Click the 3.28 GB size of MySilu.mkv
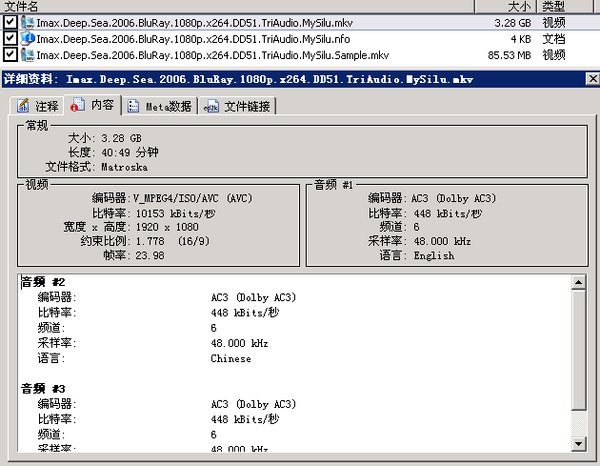 [x=512, y=23]
